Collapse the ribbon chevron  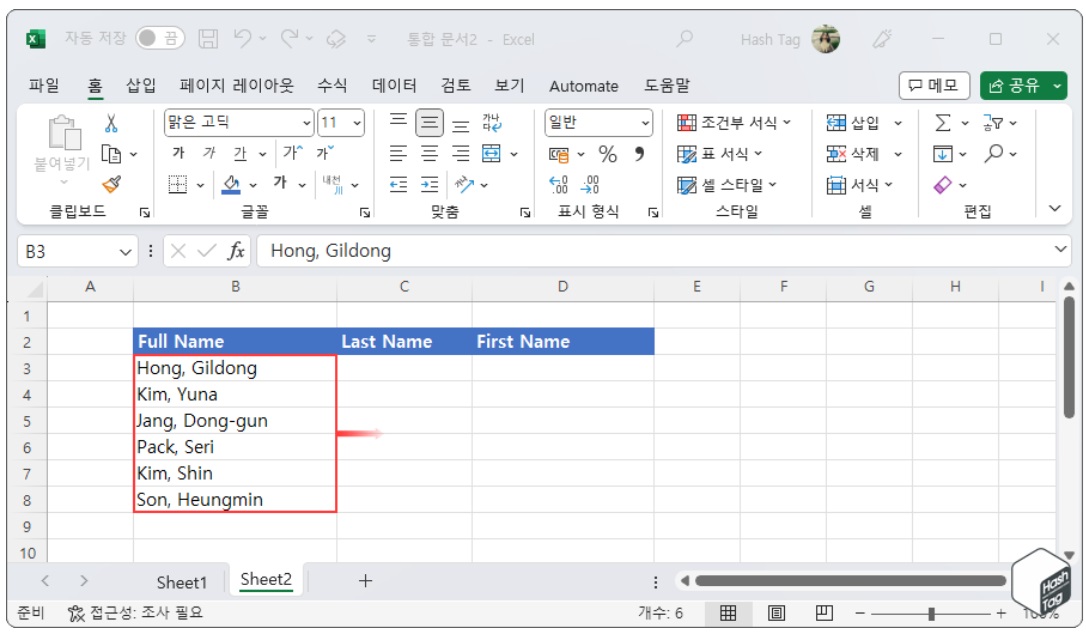[1054, 208]
